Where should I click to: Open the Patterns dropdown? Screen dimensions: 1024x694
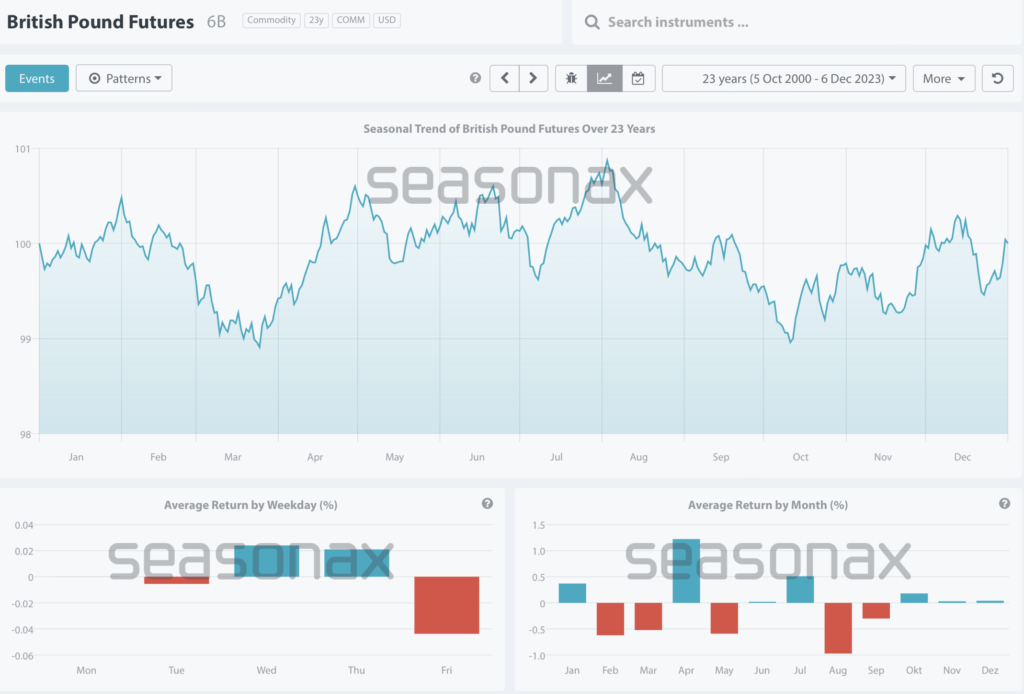tap(124, 78)
